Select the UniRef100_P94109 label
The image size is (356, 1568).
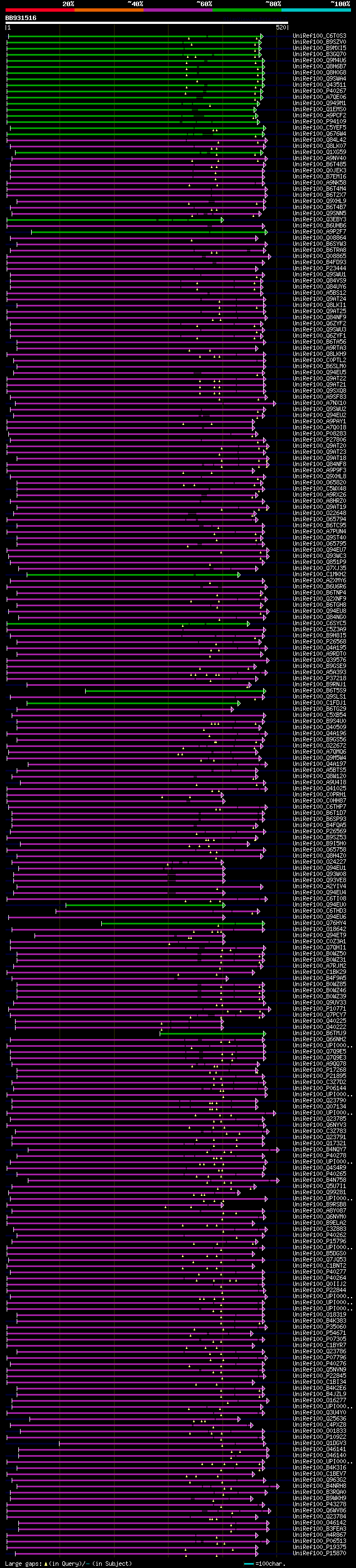tap(319, 122)
